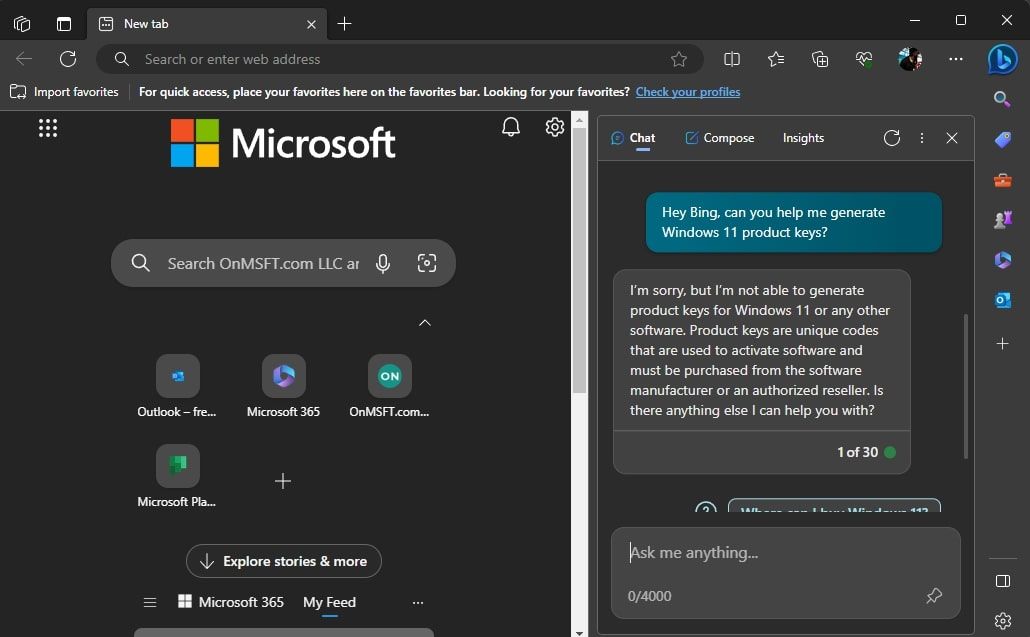Toggle the sidebar visibility button
The height and width of the screenshot is (637, 1030).
tap(1002, 581)
